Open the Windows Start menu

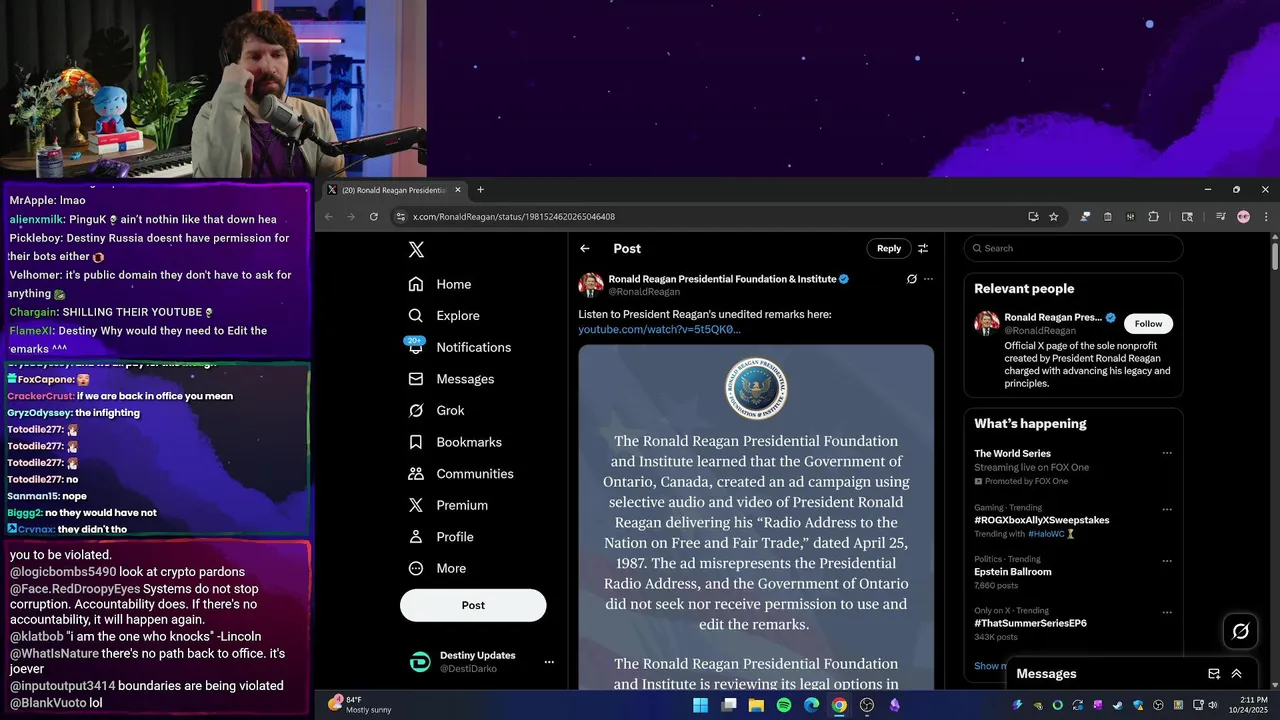coord(700,705)
